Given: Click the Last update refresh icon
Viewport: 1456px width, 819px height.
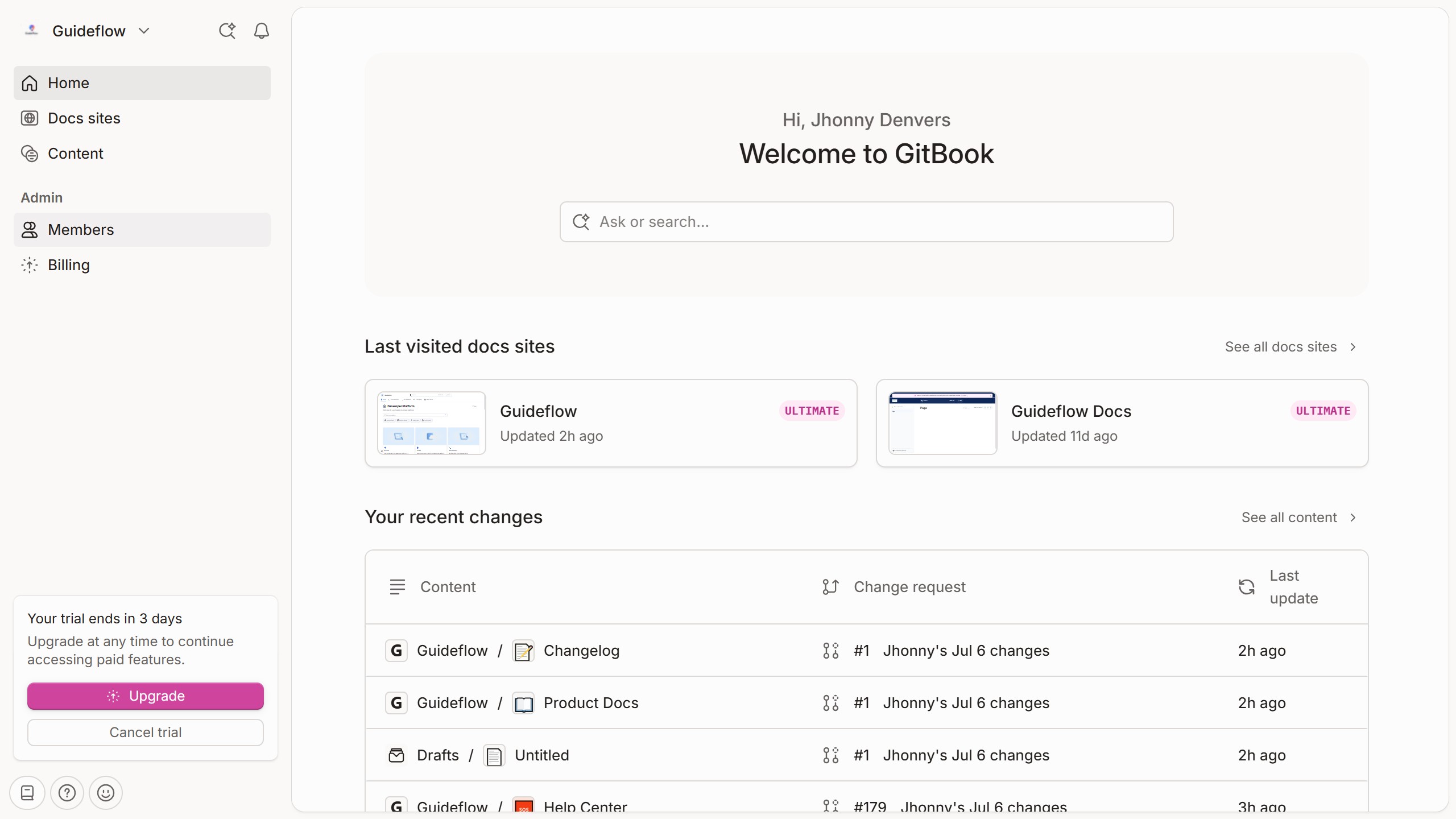Looking at the screenshot, I should [1247, 587].
